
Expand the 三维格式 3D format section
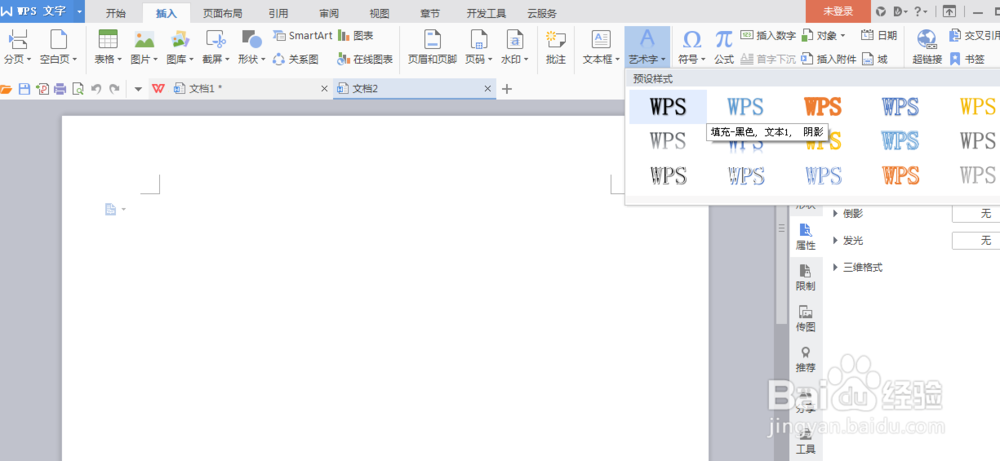835,267
